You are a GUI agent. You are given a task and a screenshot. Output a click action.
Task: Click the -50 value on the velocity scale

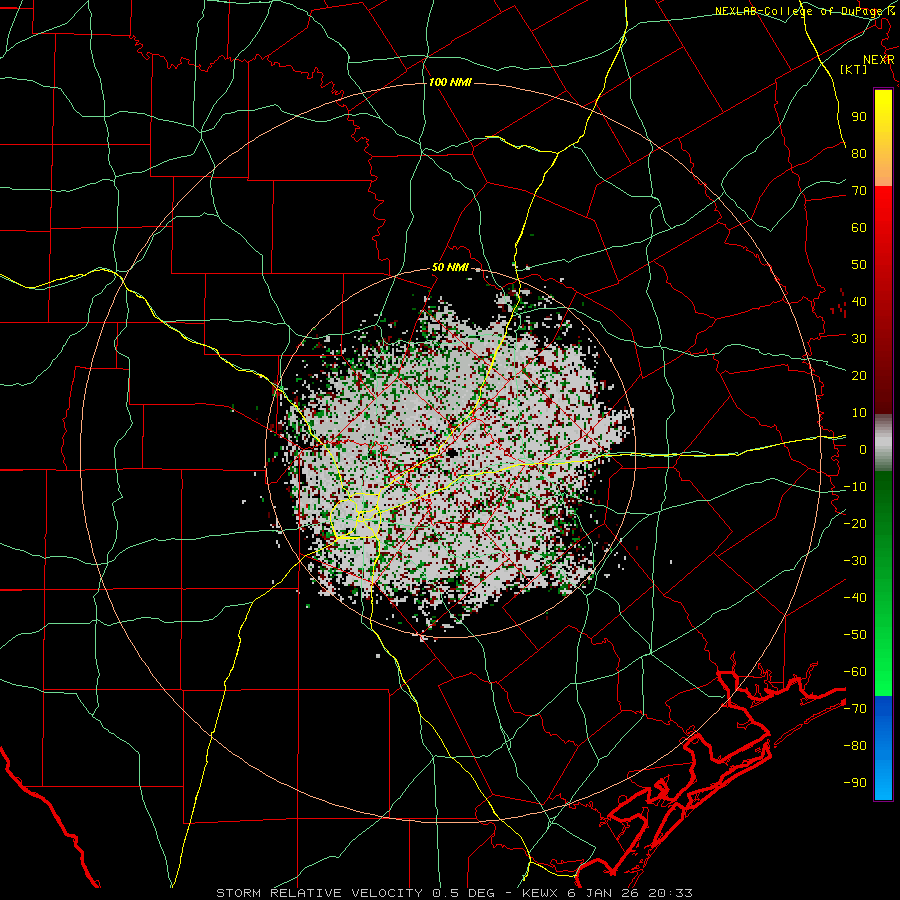(x=855, y=635)
